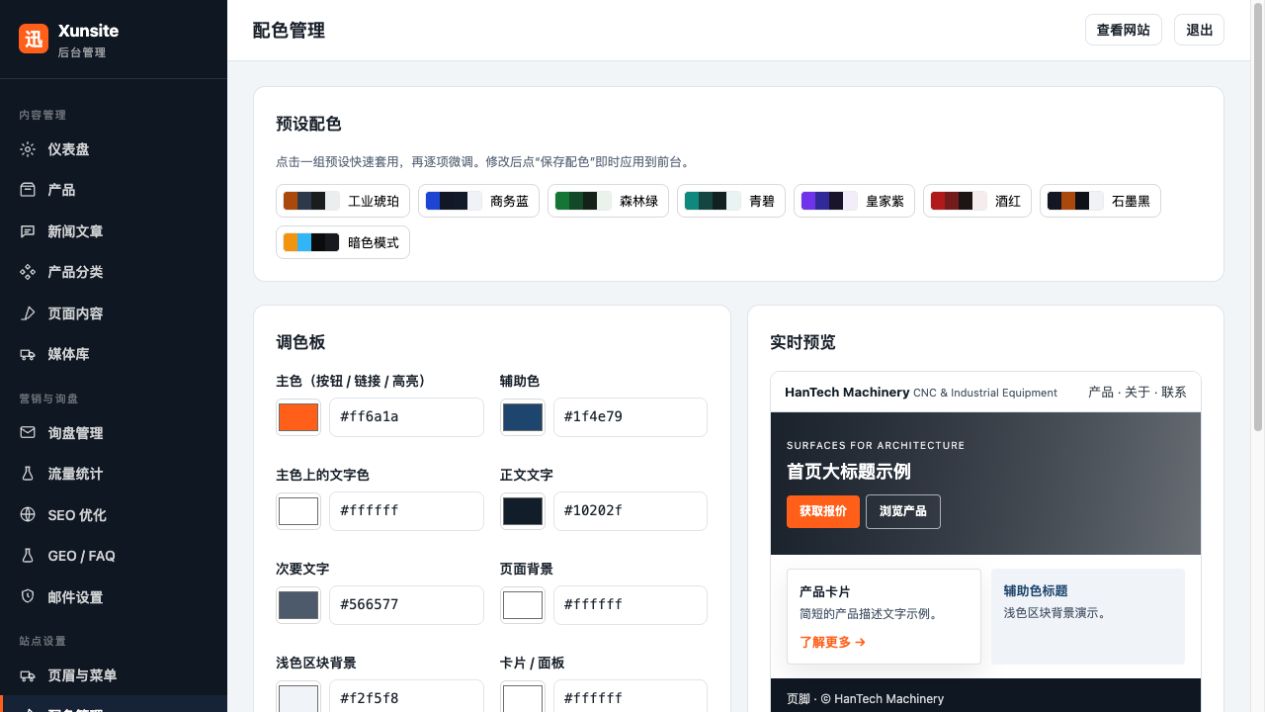This screenshot has height=712, width=1265.
Task: Click the 媒体库 sidebar icon
Action: point(28,354)
